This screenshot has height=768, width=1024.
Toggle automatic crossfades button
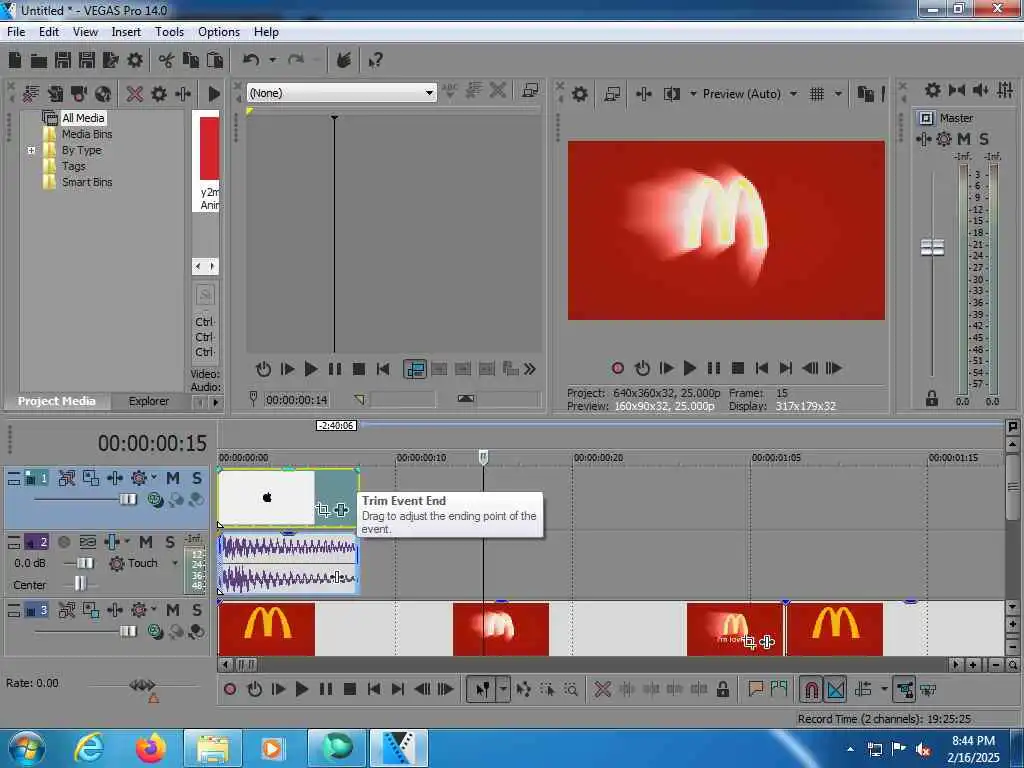point(836,690)
